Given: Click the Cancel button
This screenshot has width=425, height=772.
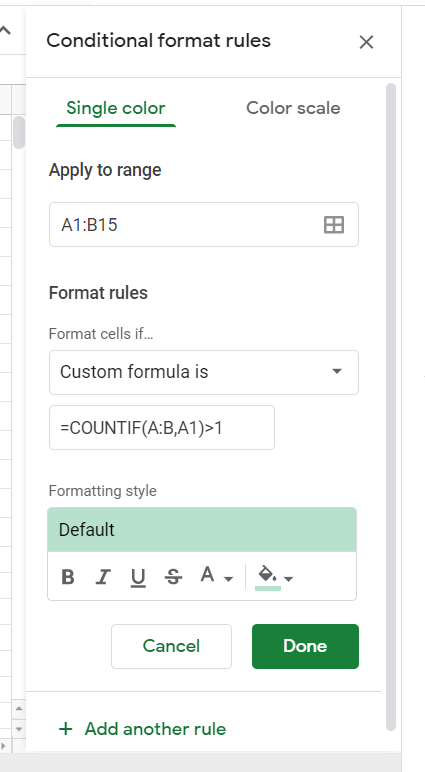Looking at the screenshot, I should (x=171, y=646).
